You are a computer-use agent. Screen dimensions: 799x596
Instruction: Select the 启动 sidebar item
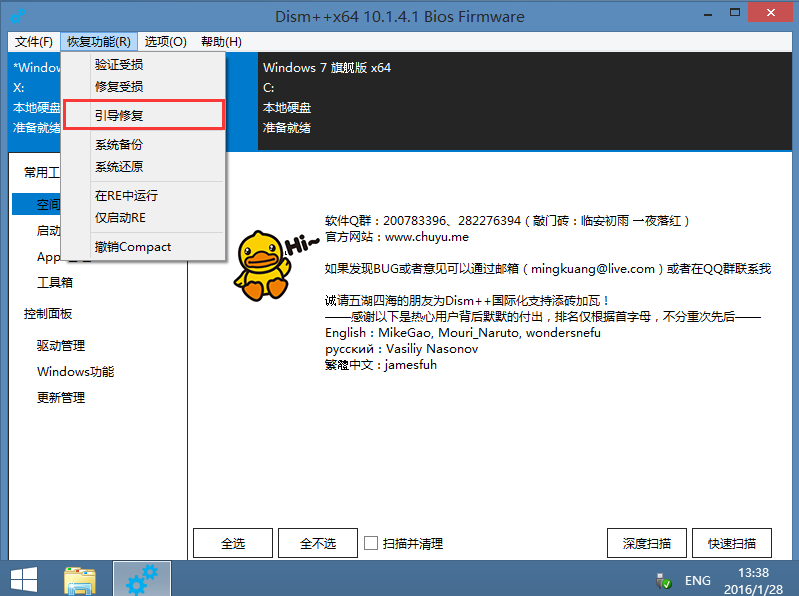[49, 231]
